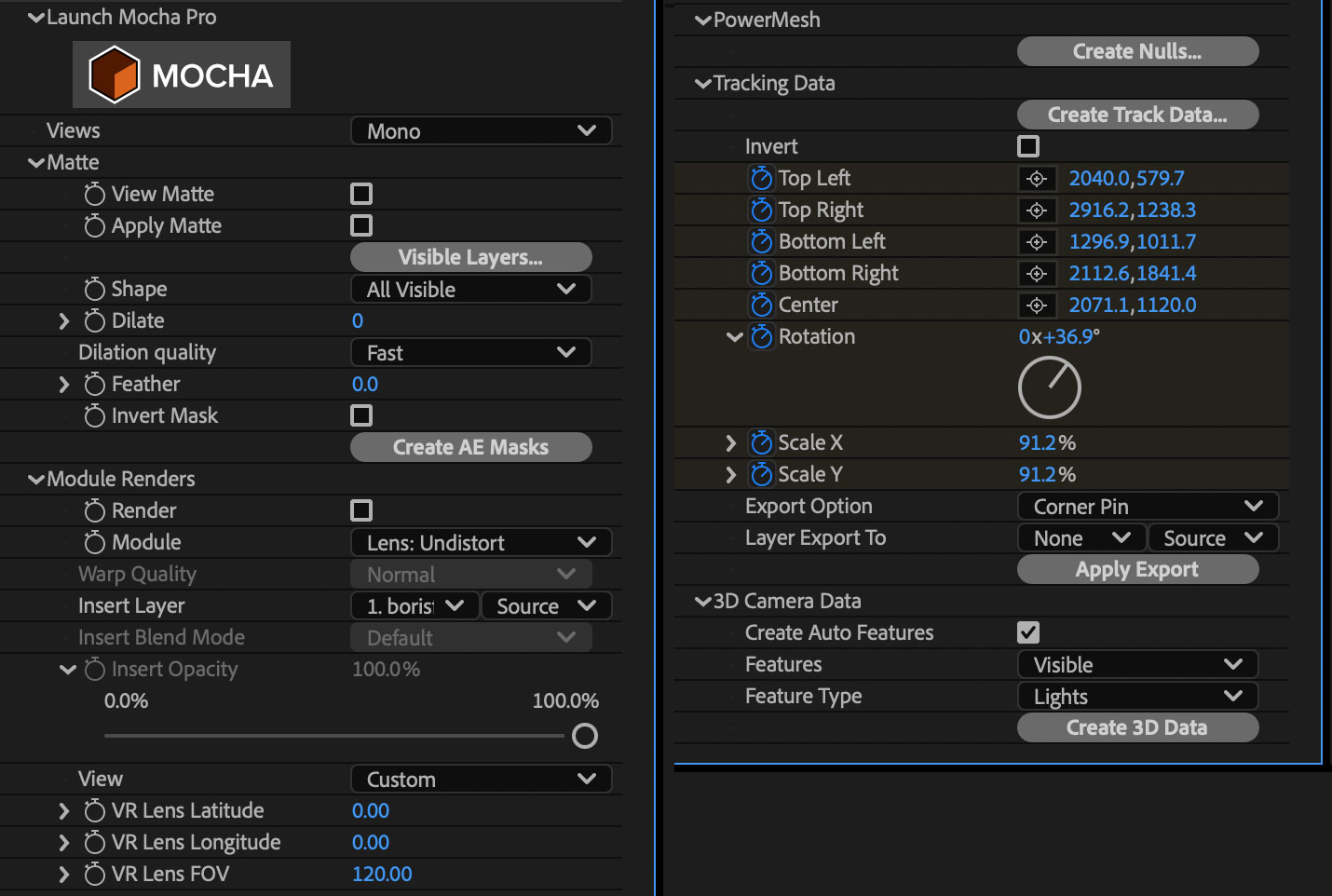Toggle keyframe stopwatch for Rotation
The image size is (1332, 896).
point(761,336)
